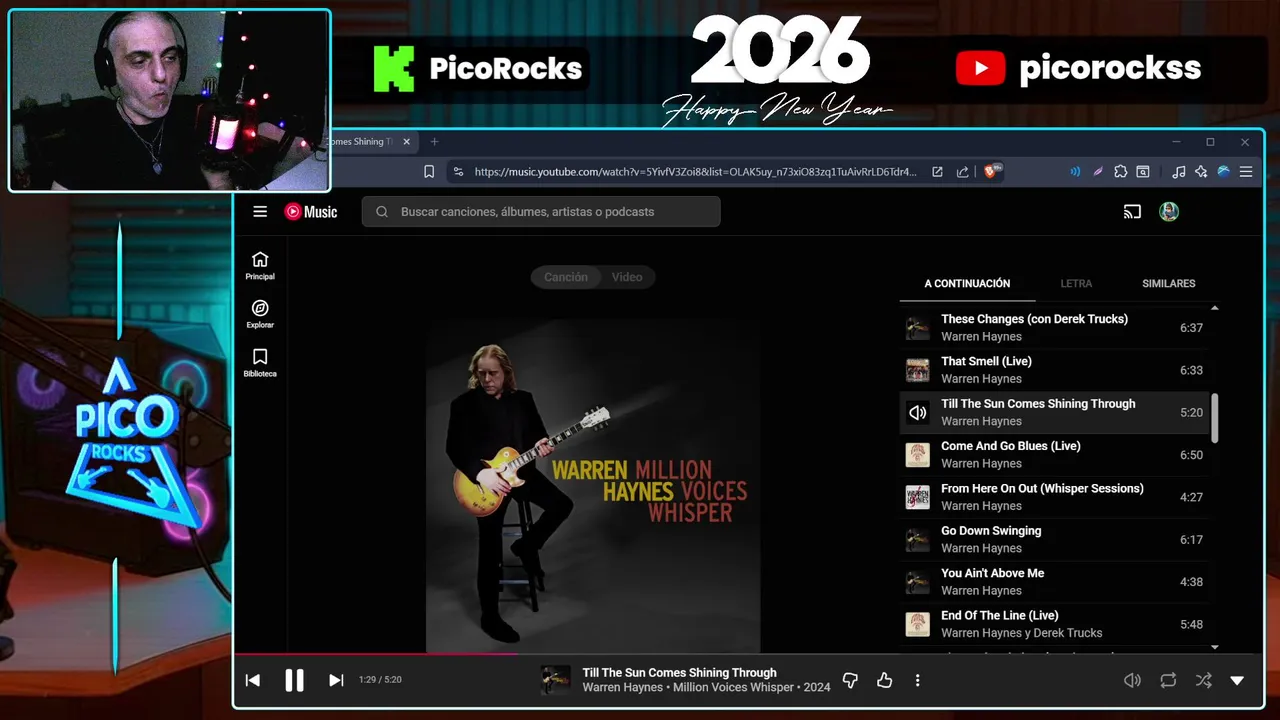Image resolution: width=1280 pixels, height=720 pixels.
Task: Click the share icon in address bar
Action: pyautogui.click(x=962, y=172)
